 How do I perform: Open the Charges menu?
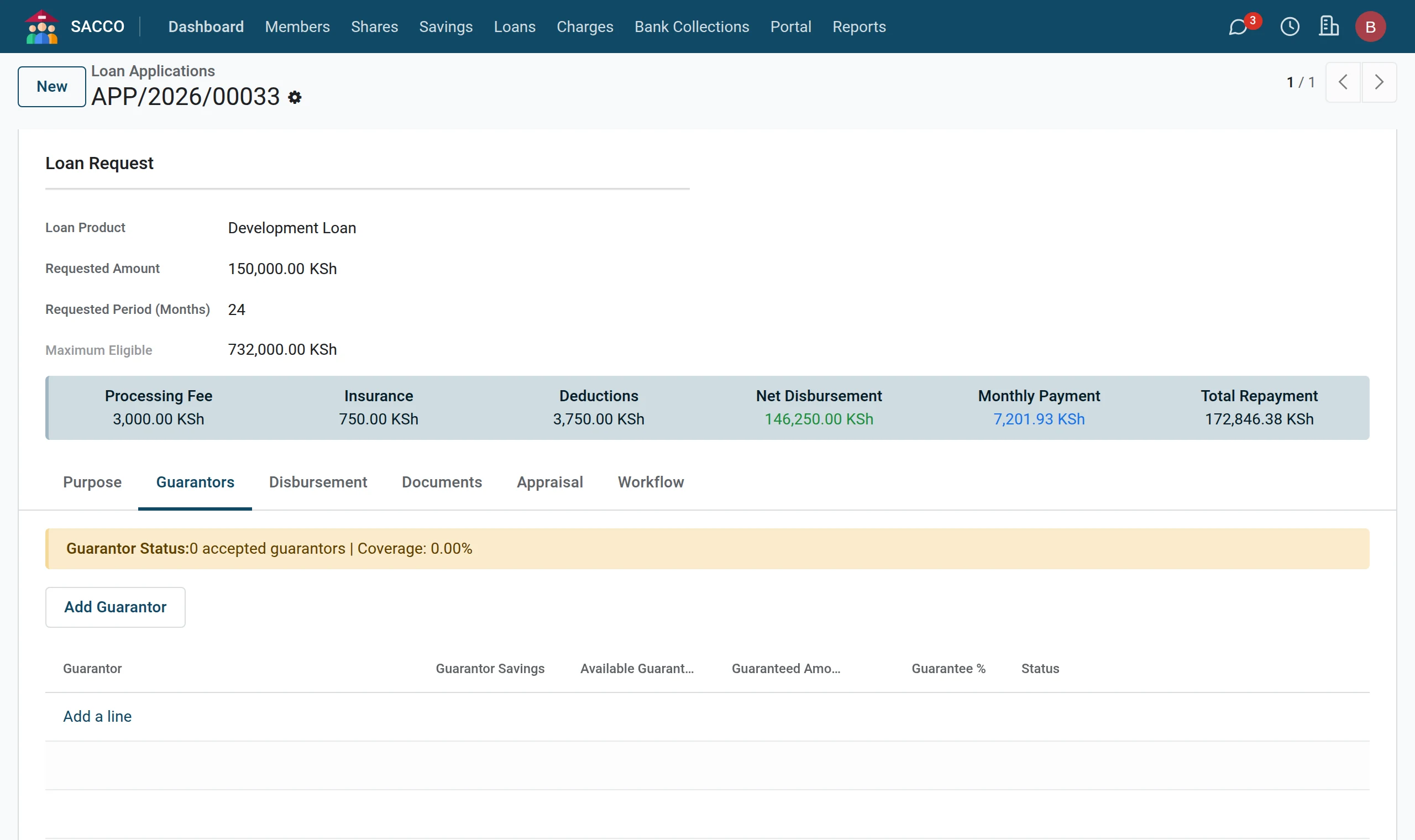[x=585, y=27]
